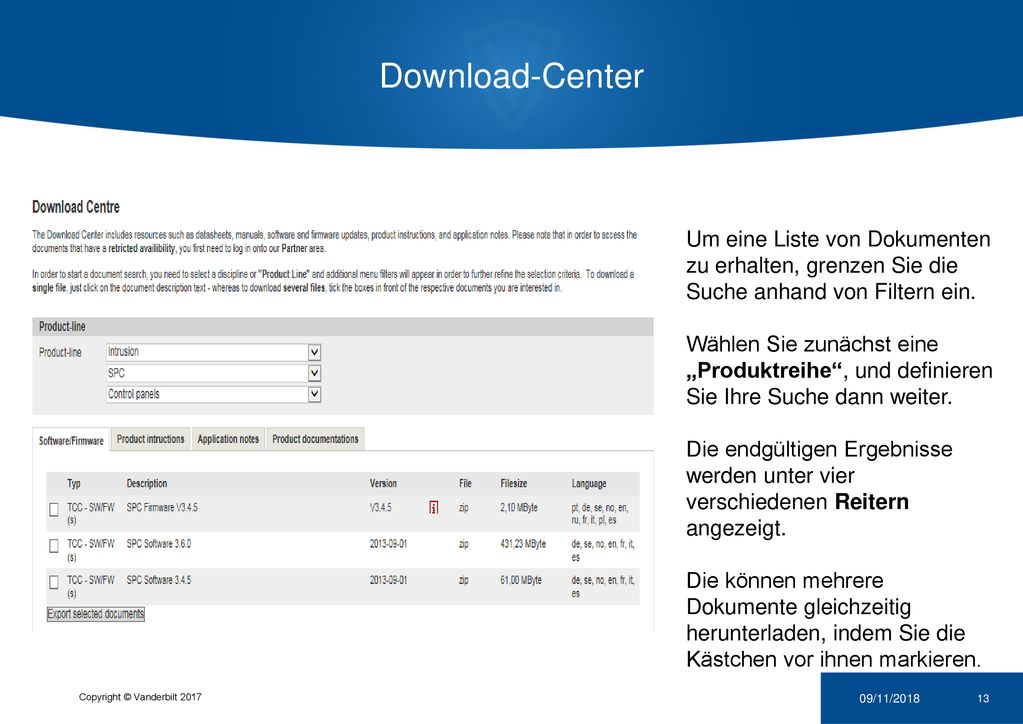Switch to Software/Firmware tab
This screenshot has width=1023, height=724.
(71, 440)
